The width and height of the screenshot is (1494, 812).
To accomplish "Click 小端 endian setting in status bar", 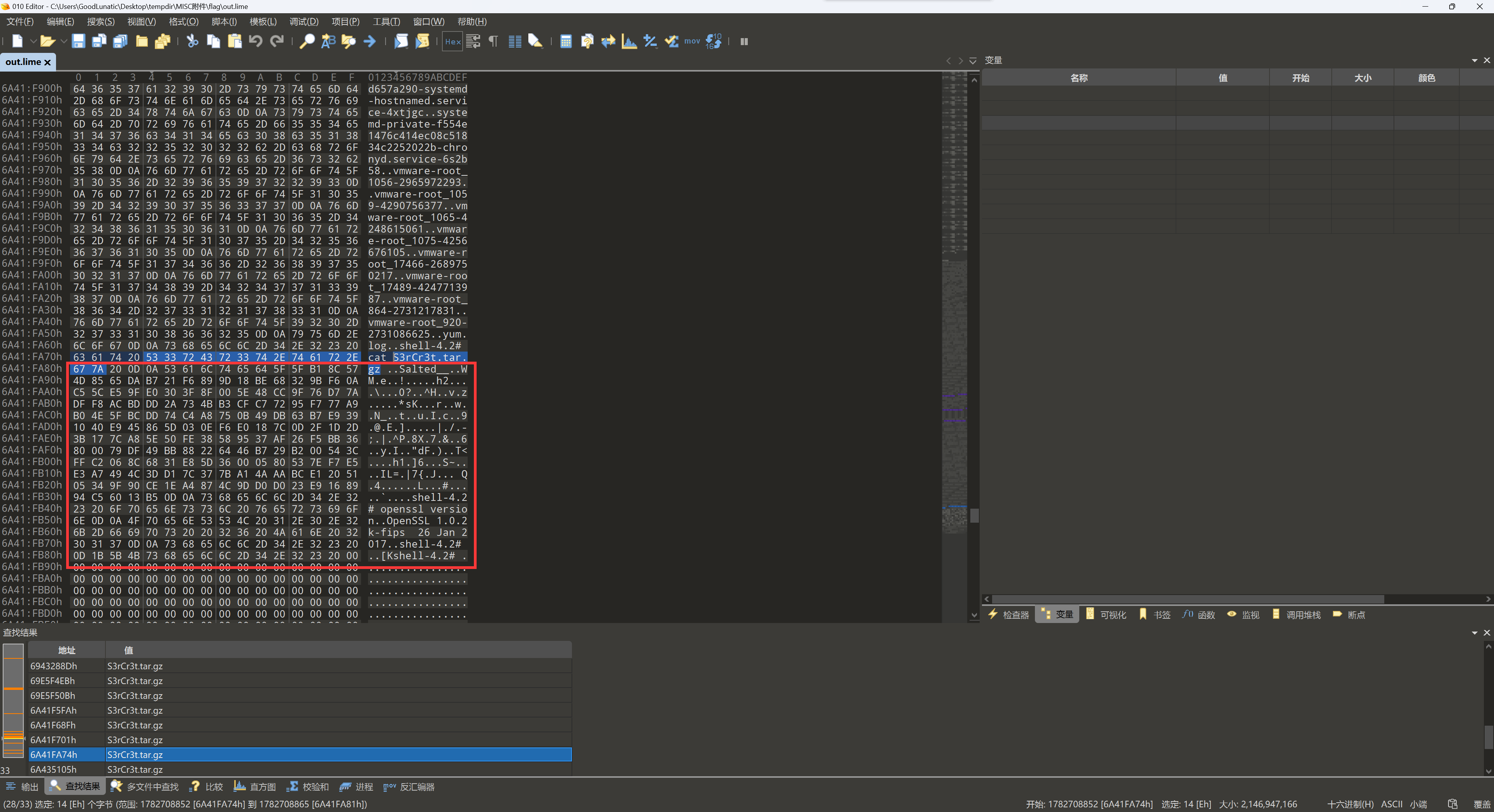I will [1419, 804].
